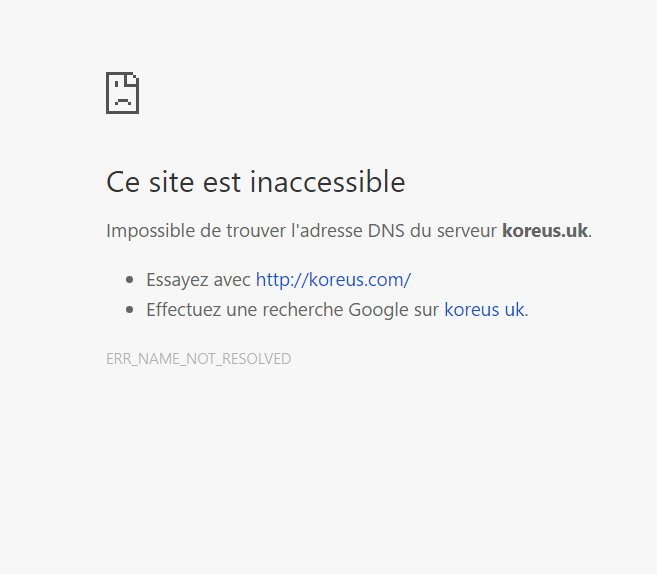Screen dimensions: 657x574
Task: Open the http://koreus.com/ suggested link
Action: [333, 280]
